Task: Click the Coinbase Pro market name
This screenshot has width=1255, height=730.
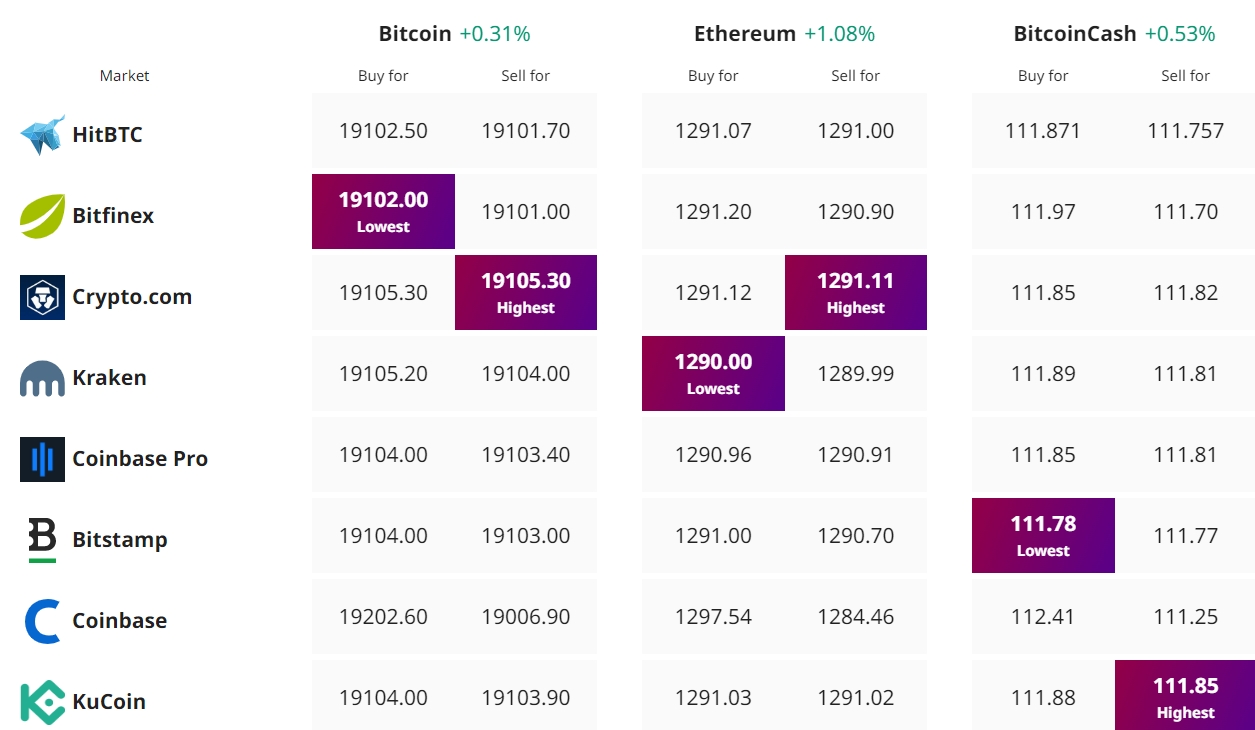Action: coord(140,459)
